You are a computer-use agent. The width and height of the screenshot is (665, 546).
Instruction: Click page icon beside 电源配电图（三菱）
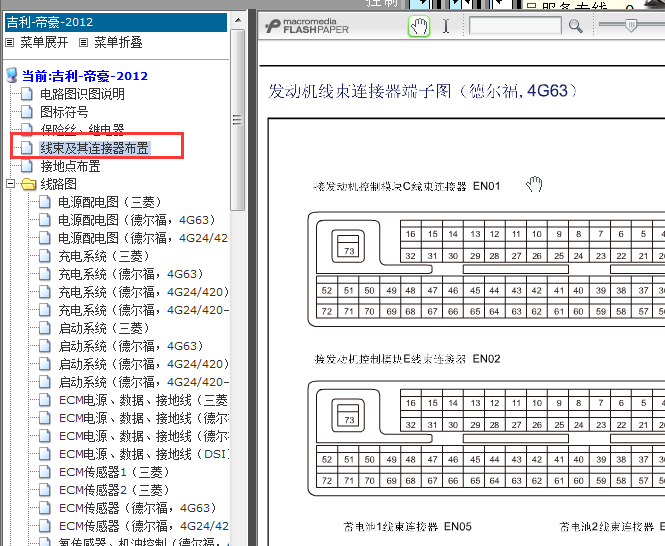[x=45, y=202]
